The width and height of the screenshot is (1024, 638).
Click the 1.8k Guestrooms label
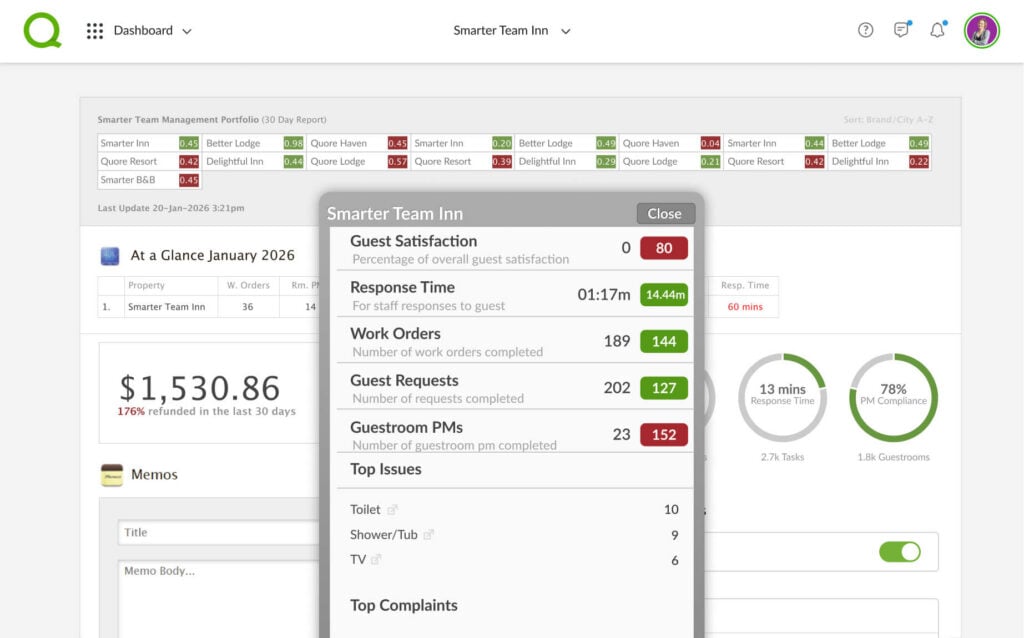tap(893, 457)
